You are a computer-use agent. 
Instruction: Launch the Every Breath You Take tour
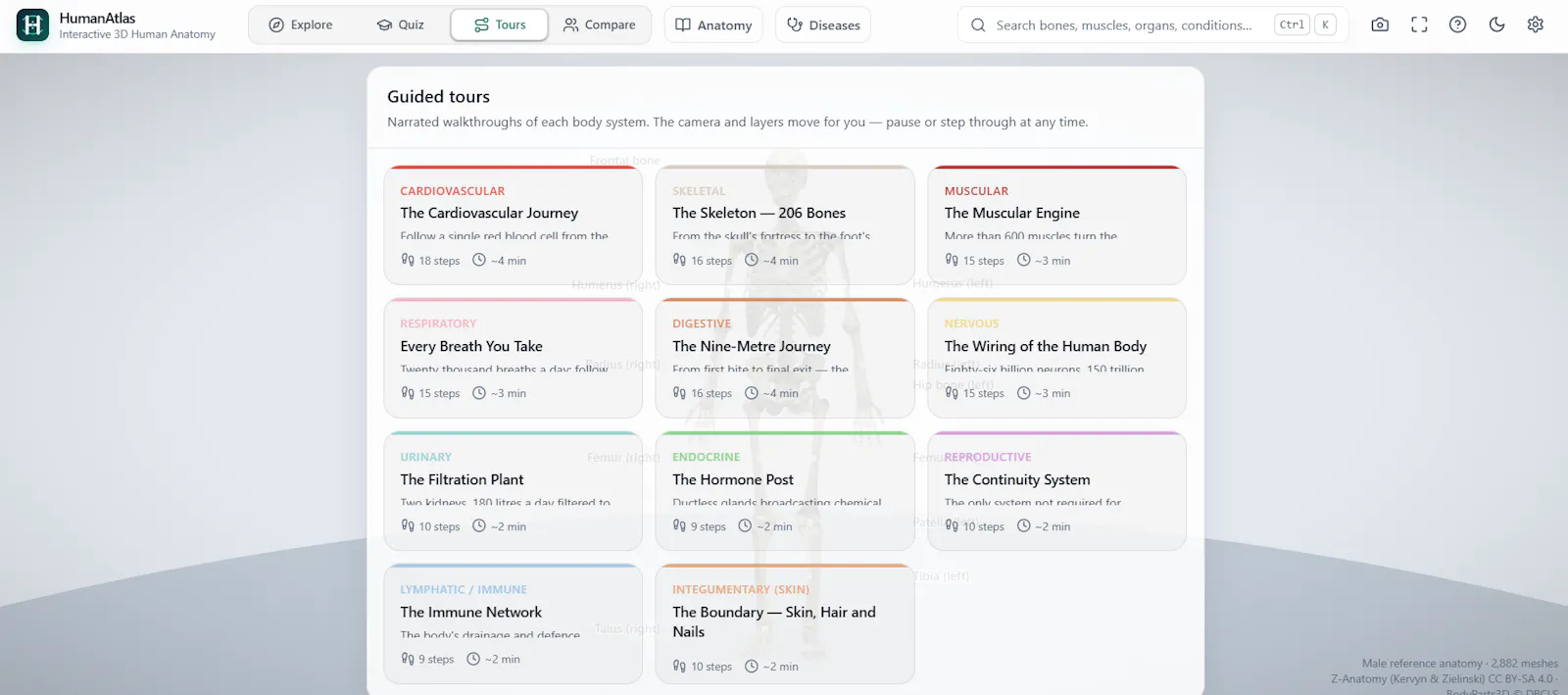(514, 358)
